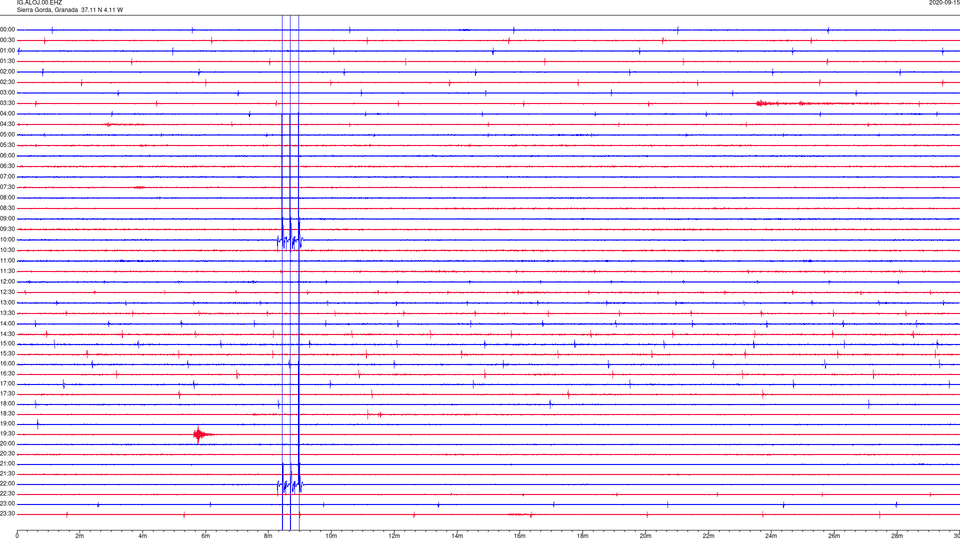
Task: Click the 20:00 trace label
Action: click(8, 444)
